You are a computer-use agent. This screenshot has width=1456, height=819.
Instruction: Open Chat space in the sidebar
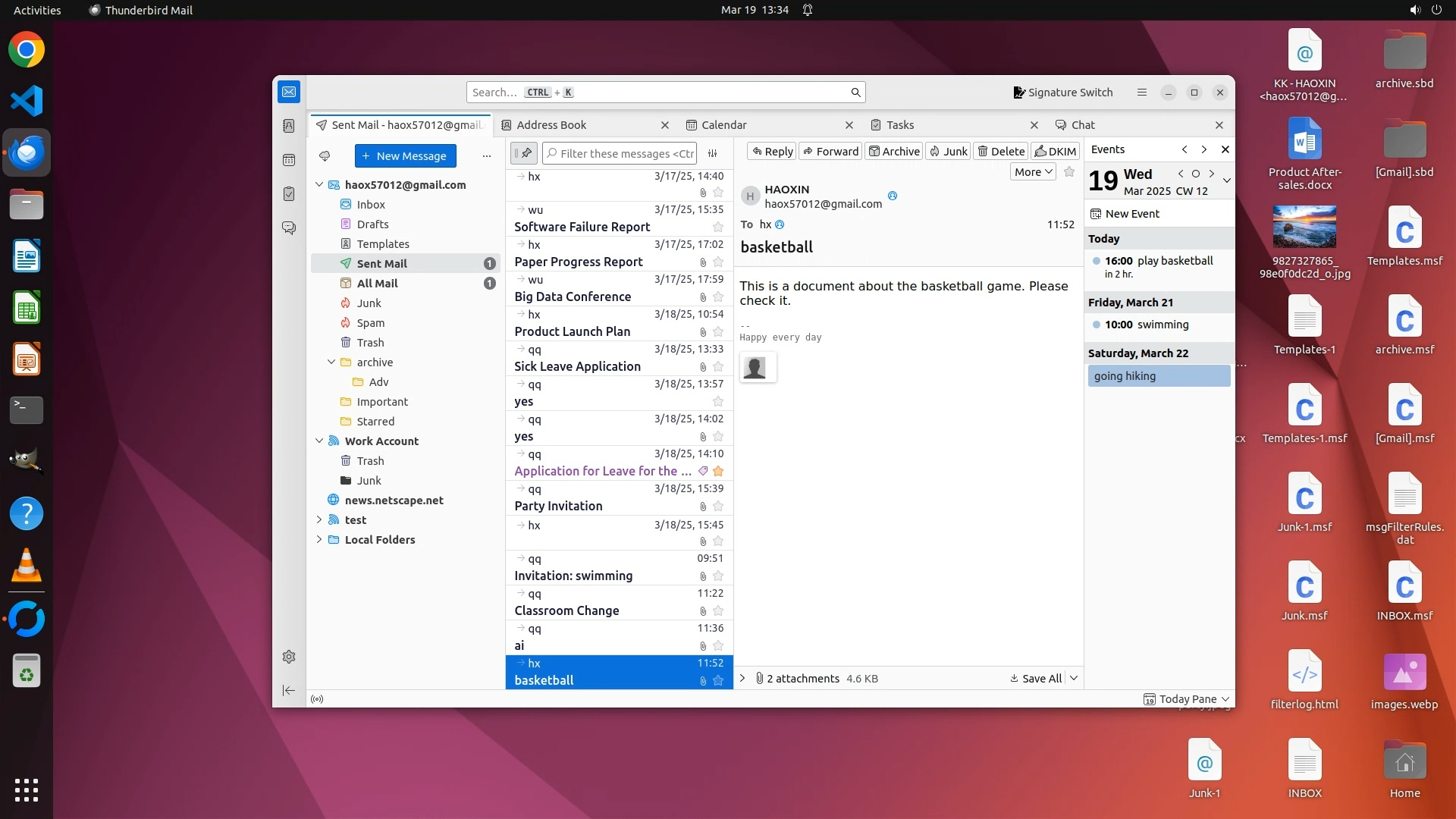click(x=289, y=227)
